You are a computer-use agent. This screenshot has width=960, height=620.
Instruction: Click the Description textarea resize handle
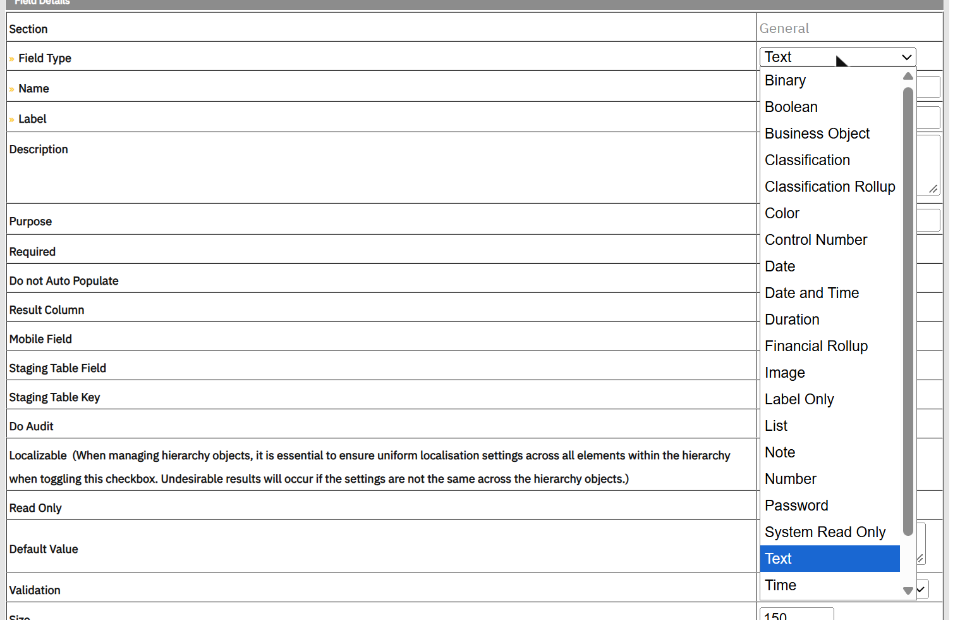click(933, 189)
